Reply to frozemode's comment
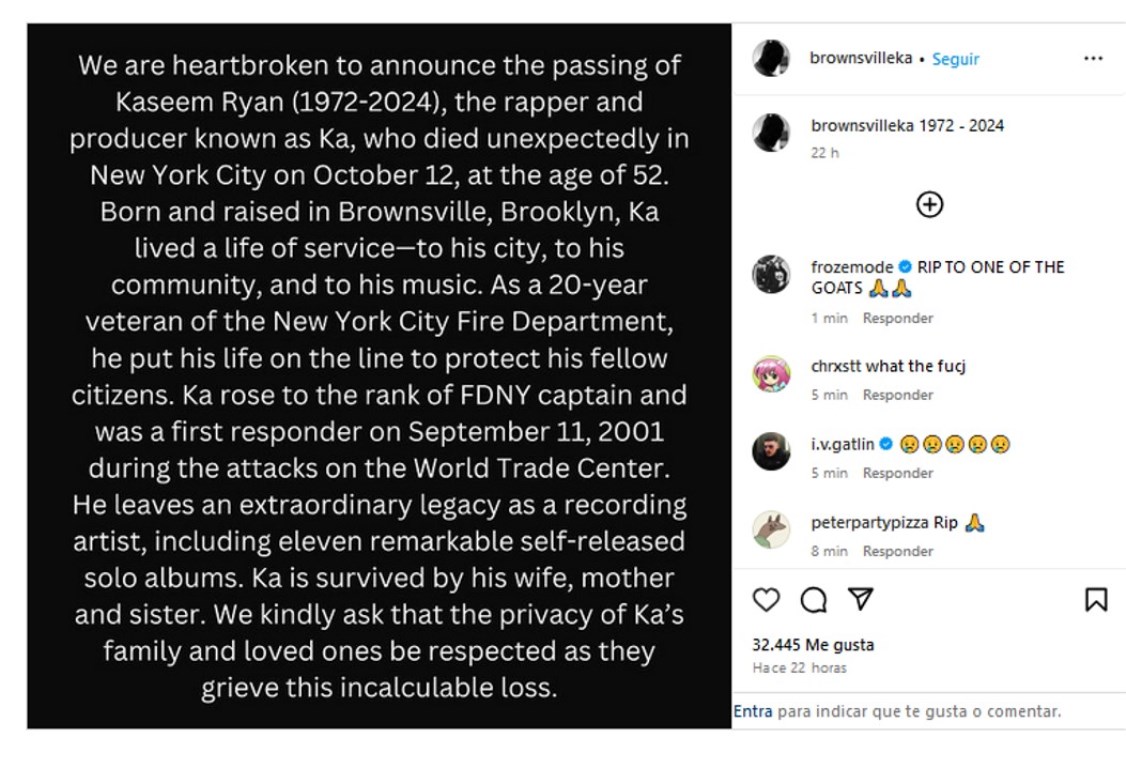 (x=898, y=318)
